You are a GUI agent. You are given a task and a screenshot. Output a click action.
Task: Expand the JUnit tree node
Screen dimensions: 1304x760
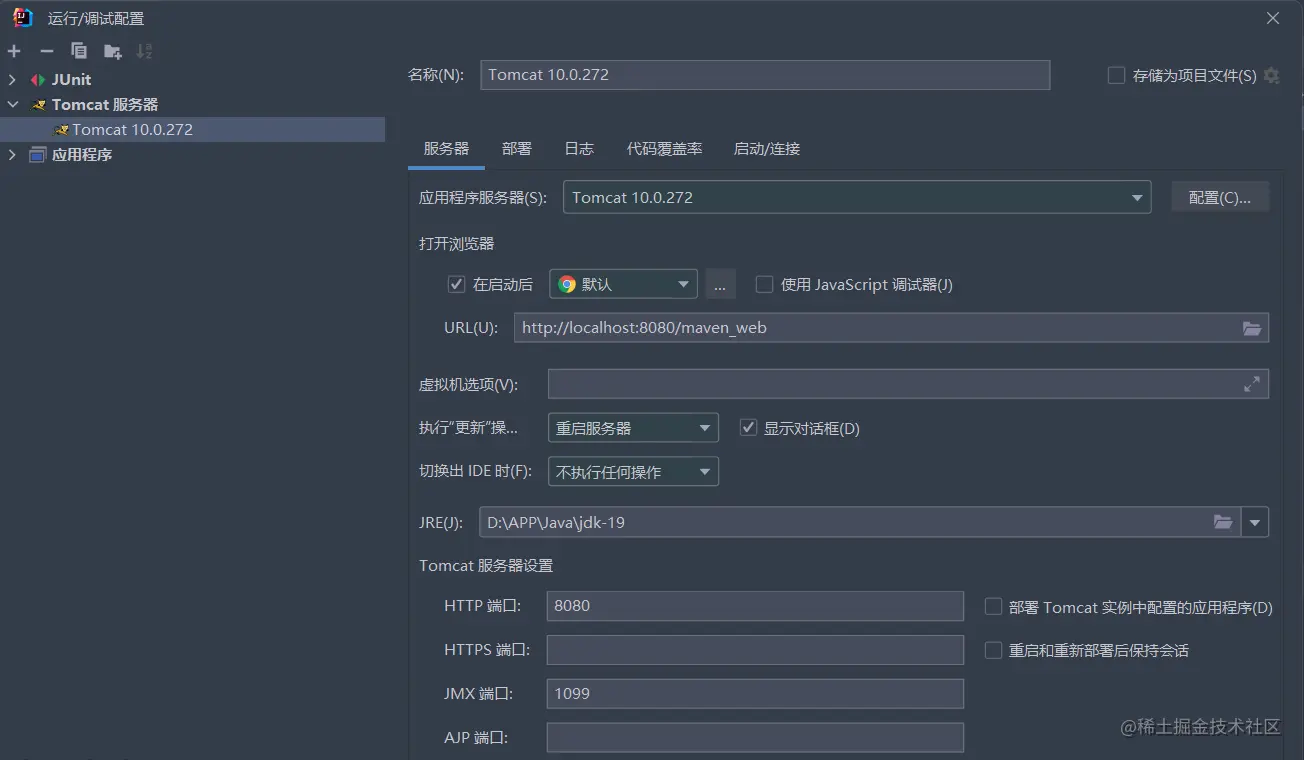tap(12, 80)
